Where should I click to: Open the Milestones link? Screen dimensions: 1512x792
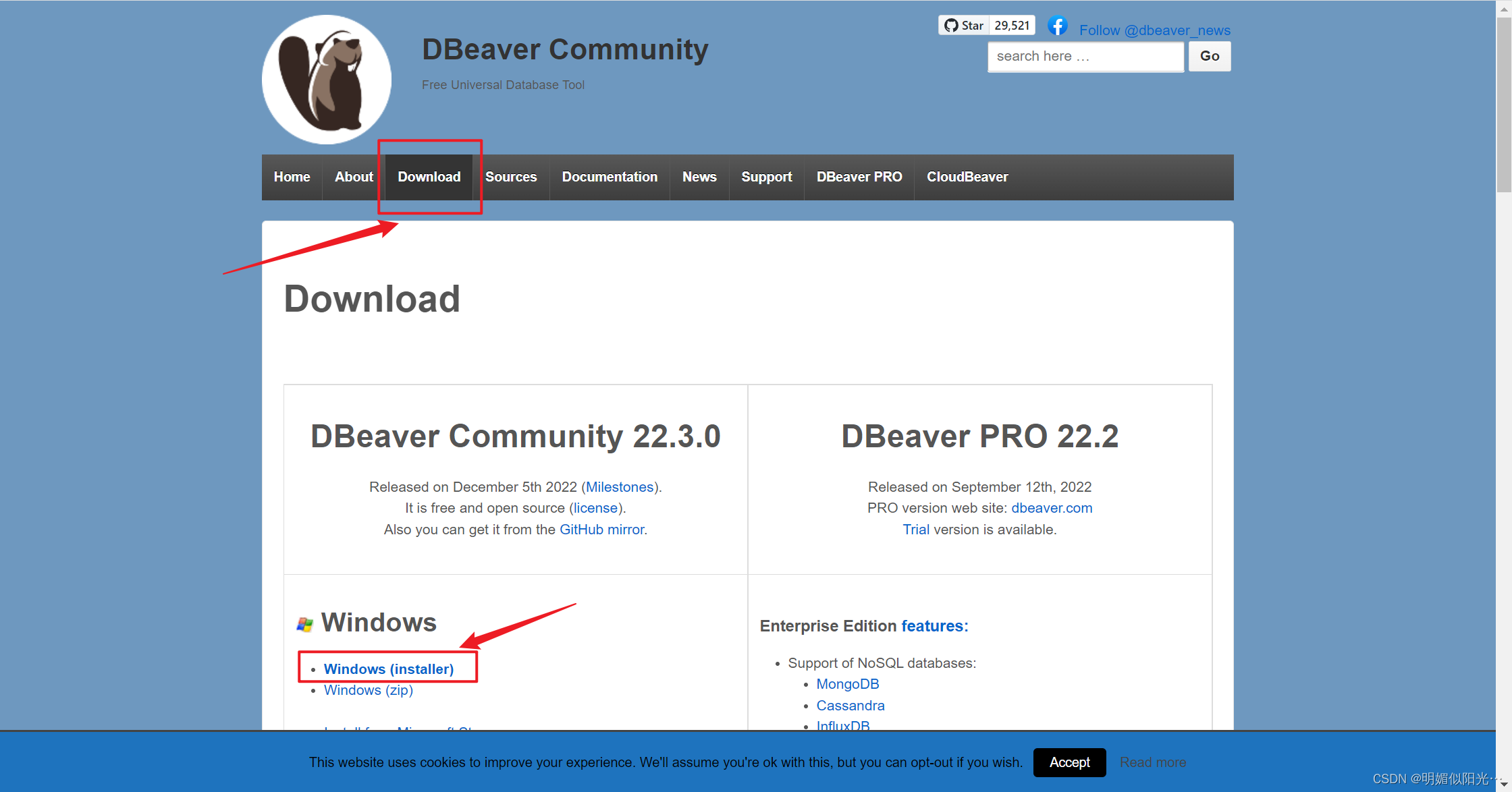tap(619, 486)
